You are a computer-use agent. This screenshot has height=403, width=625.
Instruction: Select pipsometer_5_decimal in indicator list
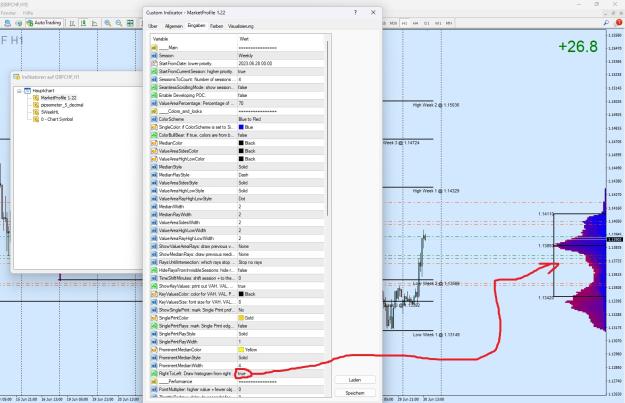(x=62, y=105)
